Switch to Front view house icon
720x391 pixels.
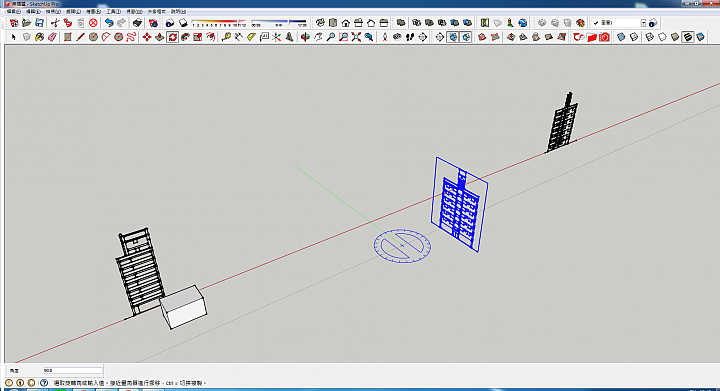346,22
